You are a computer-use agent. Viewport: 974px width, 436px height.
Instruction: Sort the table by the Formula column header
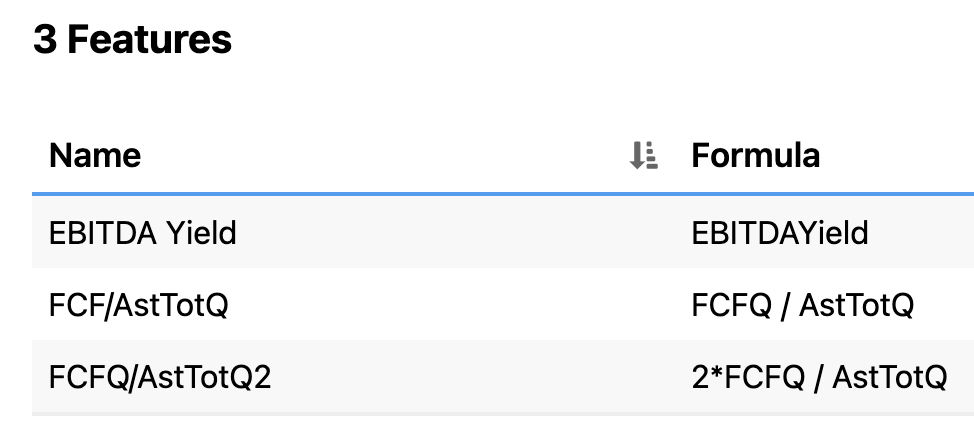point(755,155)
